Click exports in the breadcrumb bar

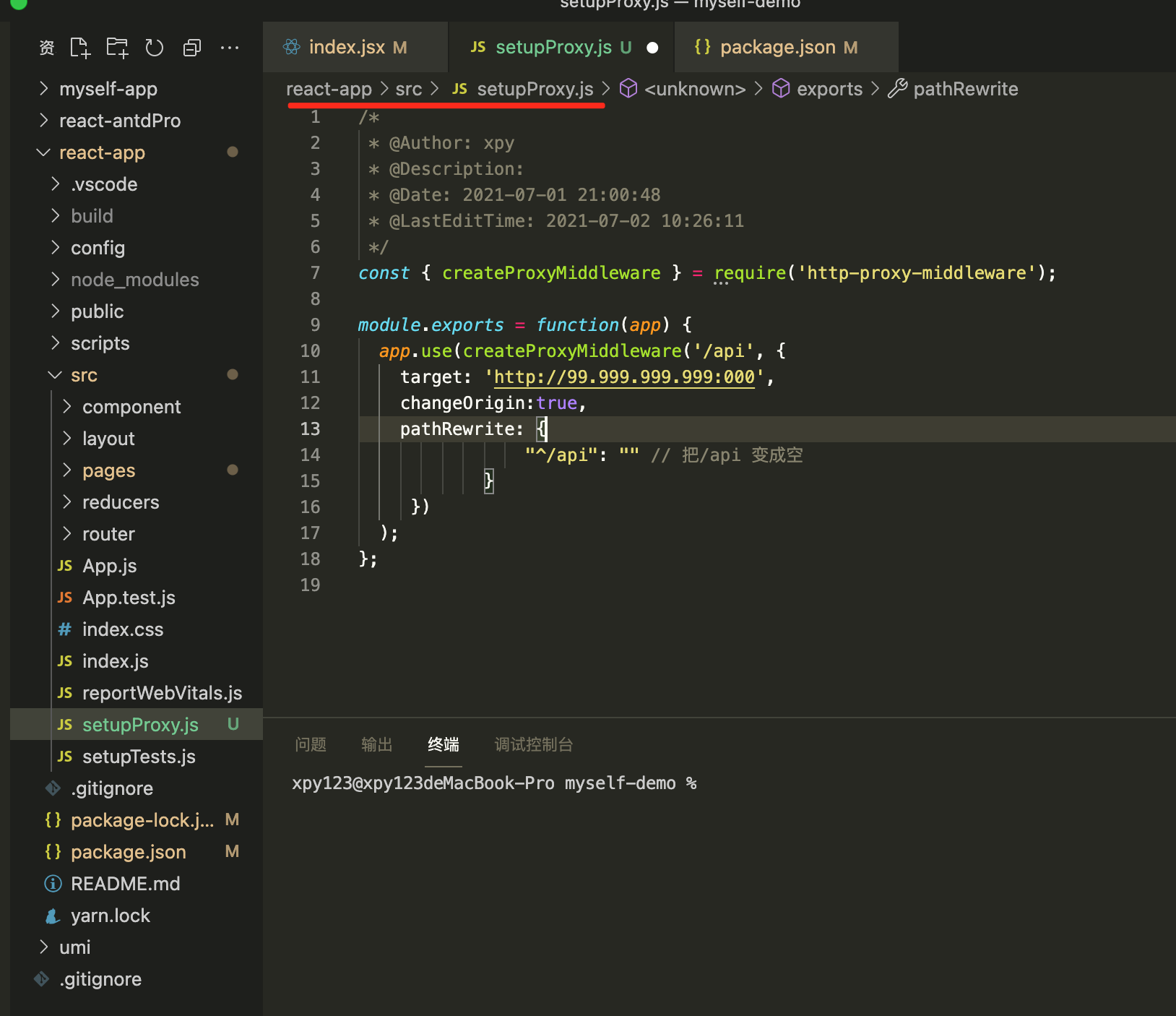click(829, 88)
